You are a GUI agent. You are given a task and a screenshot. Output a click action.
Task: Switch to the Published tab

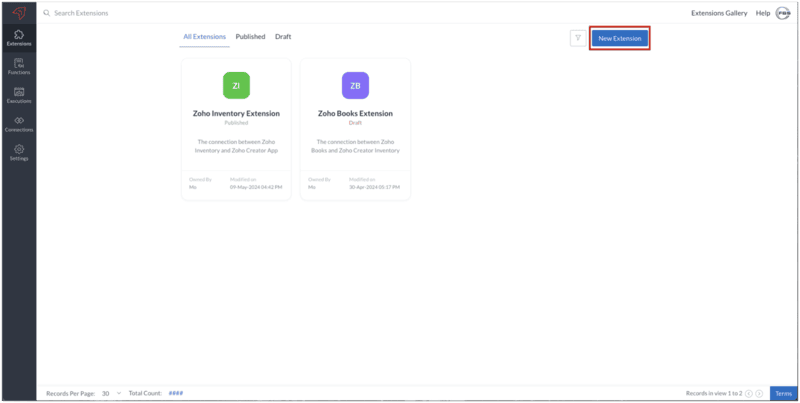pyautogui.click(x=250, y=37)
